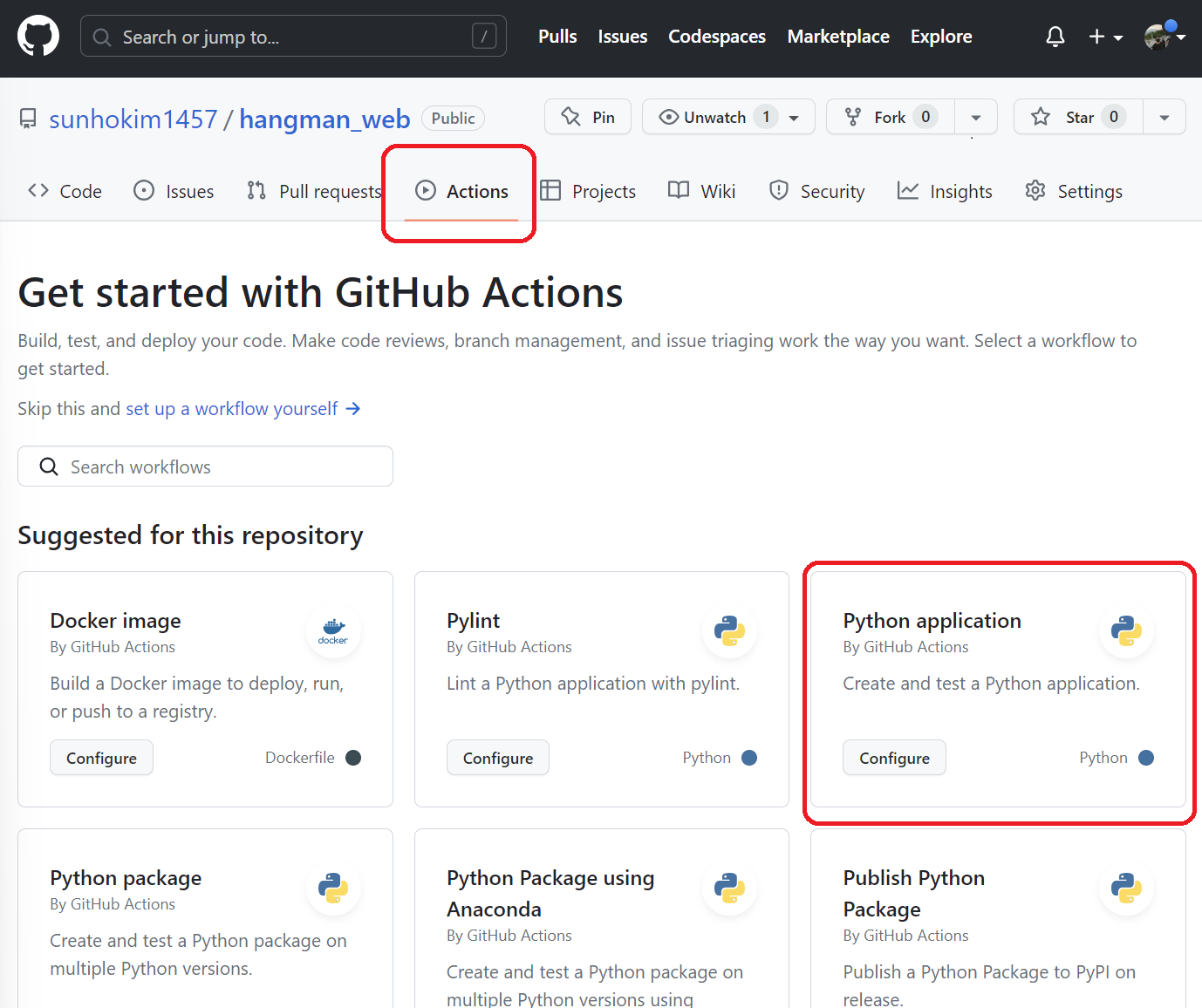
Task: Click the Python application language dot
Action: pos(1146,758)
